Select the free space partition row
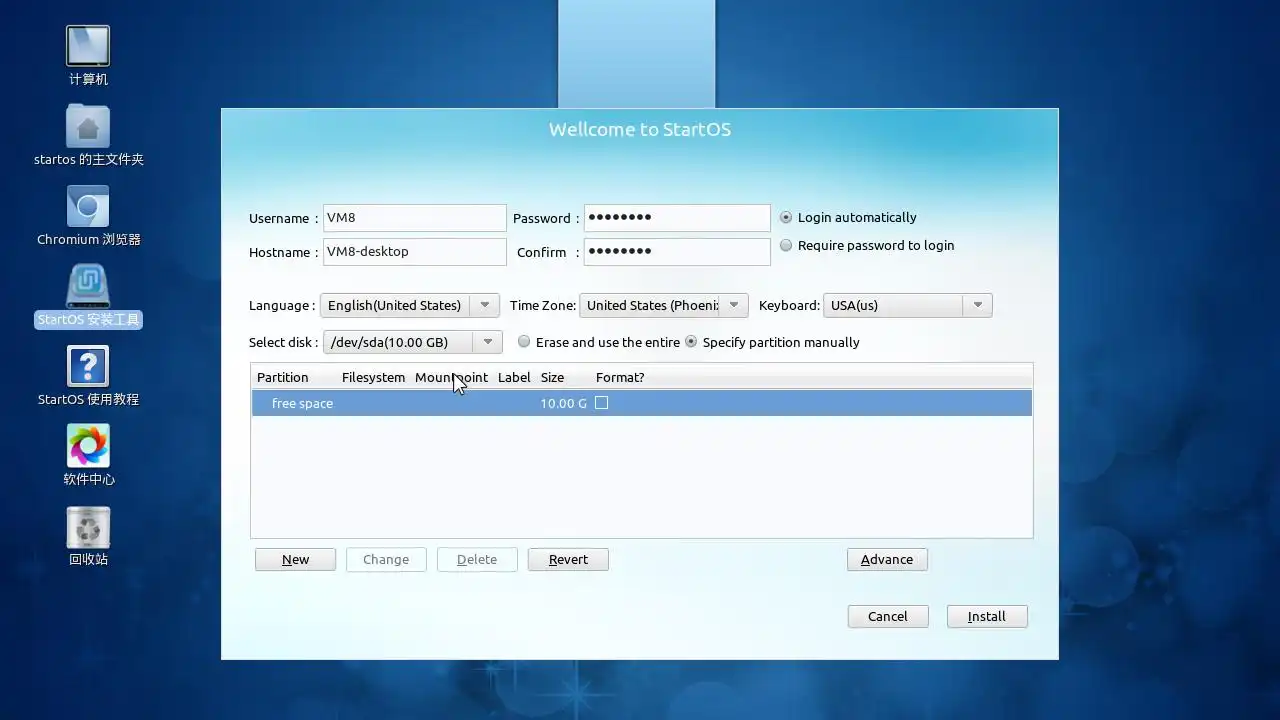Screen dimensions: 1280x720 (641, 403)
